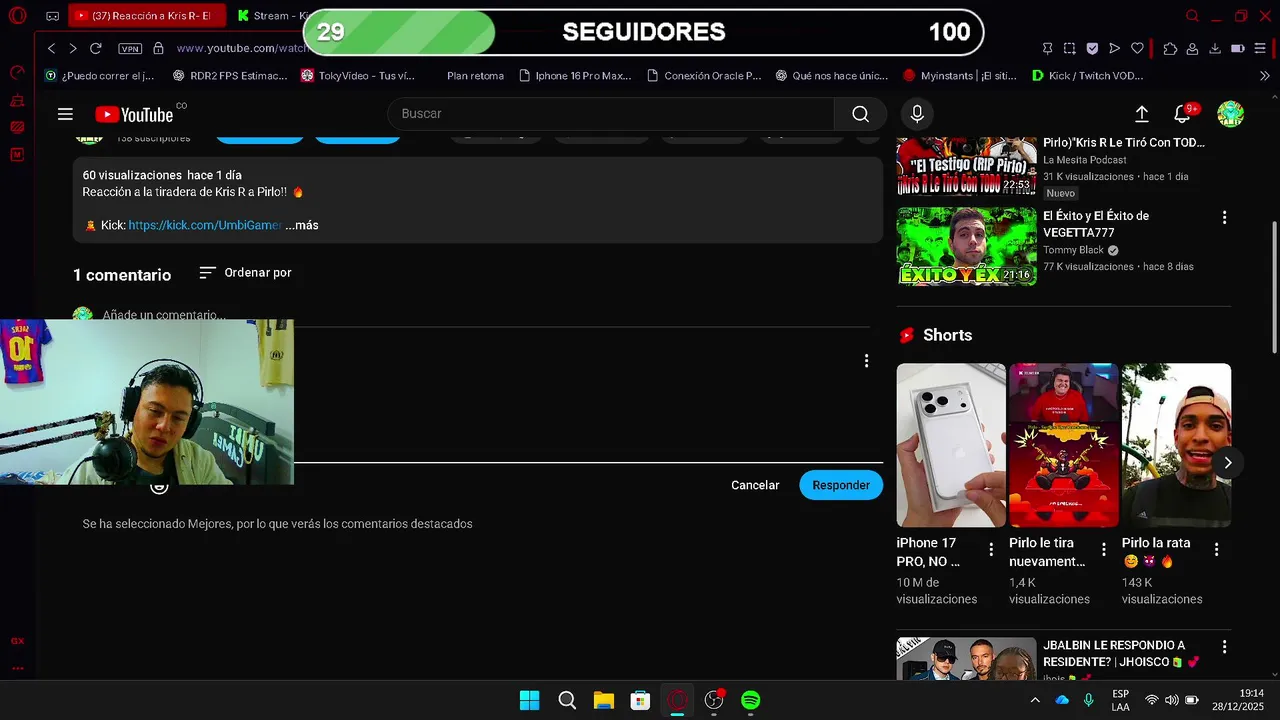Open the browser tab search magnifier
Viewport: 1280px width, 720px height.
click(1192, 16)
